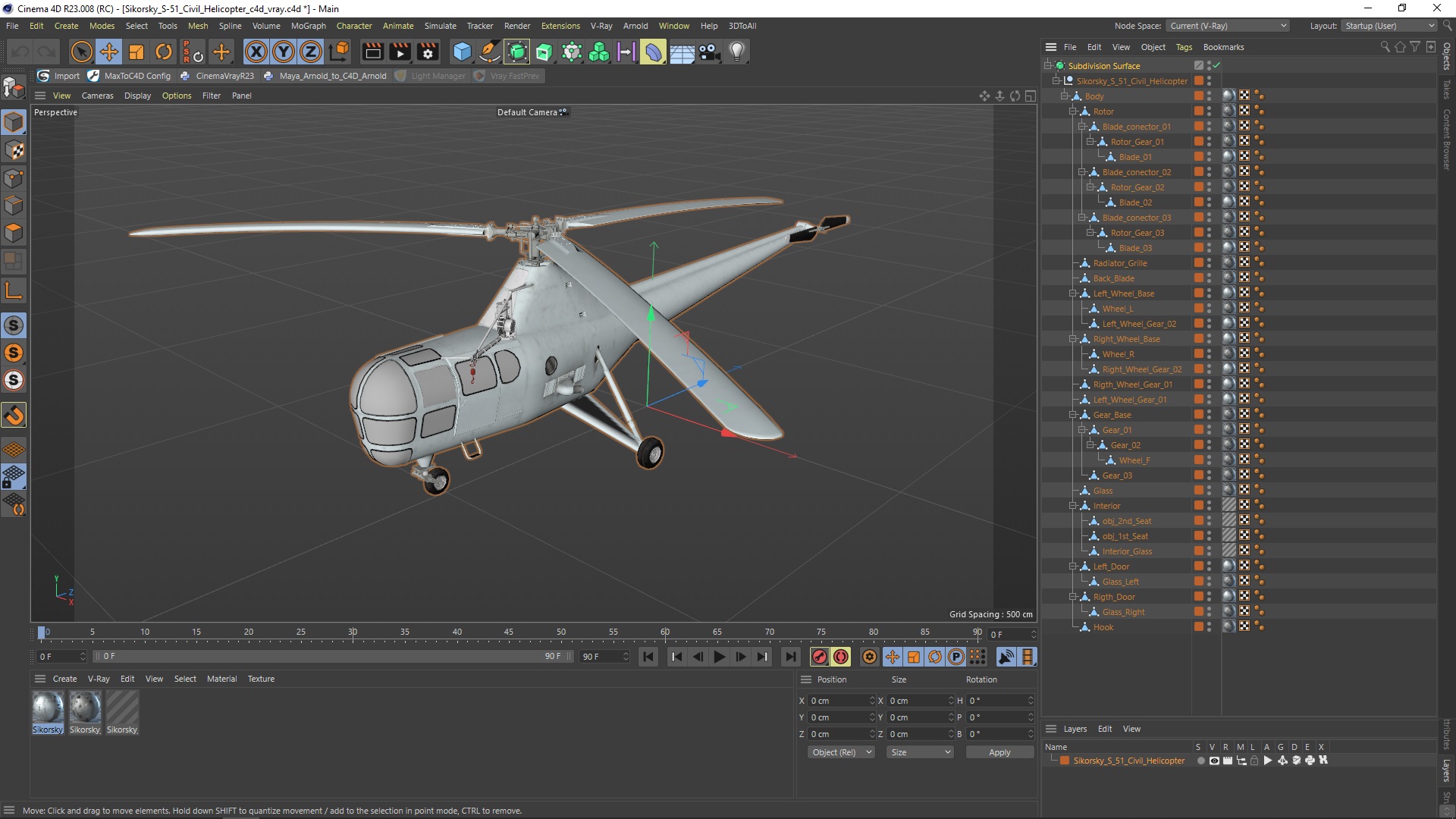Toggle the Y axis lock icon

point(284,52)
